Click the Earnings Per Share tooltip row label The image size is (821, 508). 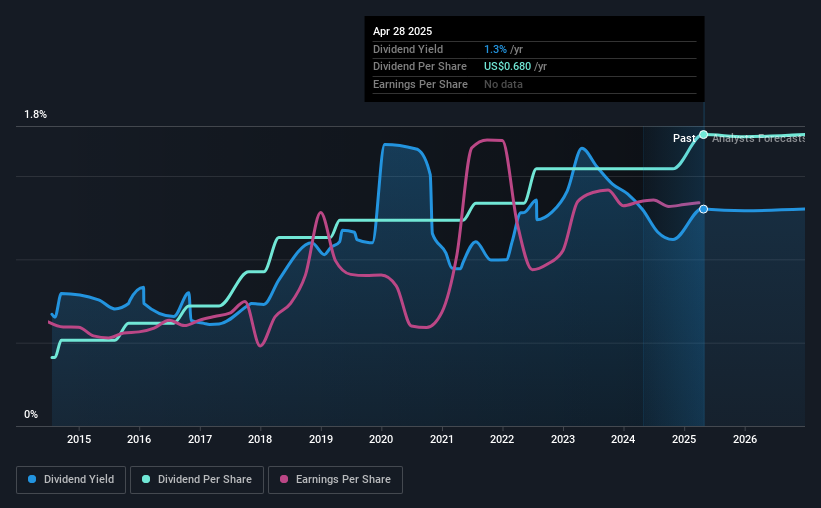pyautogui.click(x=420, y=84)
